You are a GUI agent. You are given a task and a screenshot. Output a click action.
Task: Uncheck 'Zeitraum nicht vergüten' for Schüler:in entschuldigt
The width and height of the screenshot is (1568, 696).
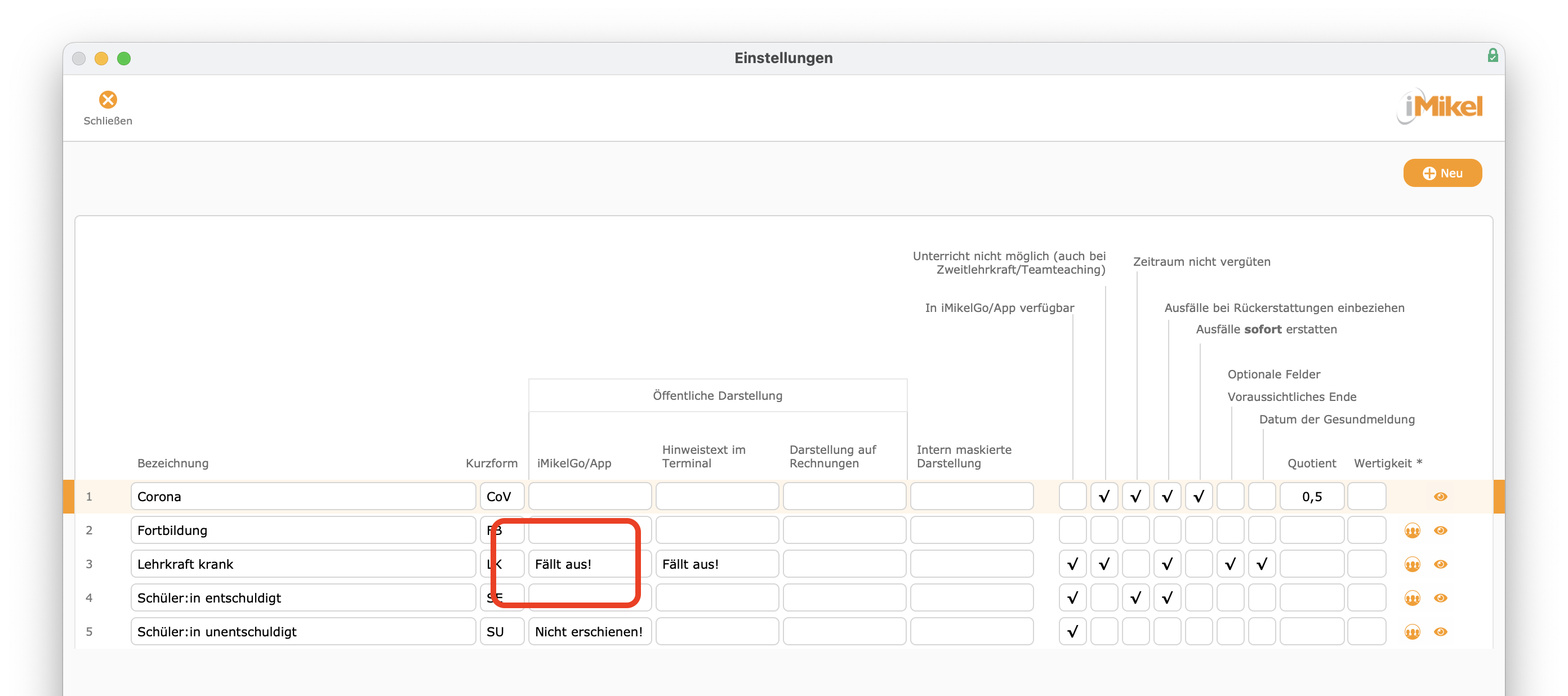click(1136, 597)
